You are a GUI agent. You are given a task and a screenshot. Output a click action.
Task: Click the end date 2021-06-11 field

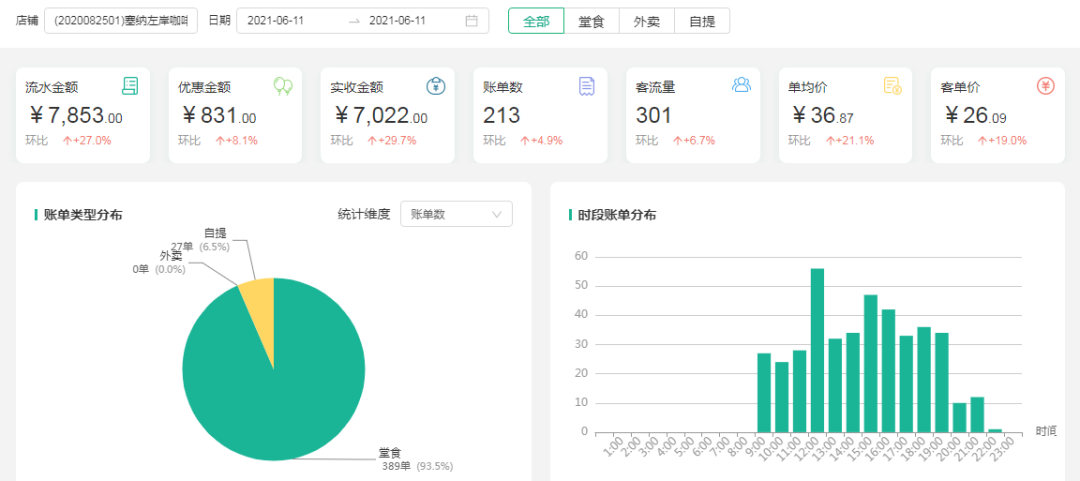399,21
